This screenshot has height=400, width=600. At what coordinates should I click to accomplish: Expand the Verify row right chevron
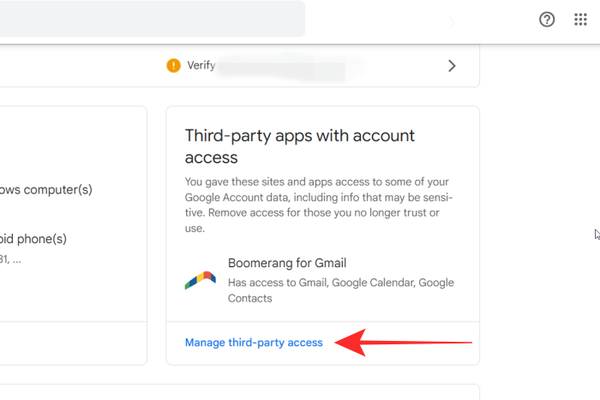point(452,66)
